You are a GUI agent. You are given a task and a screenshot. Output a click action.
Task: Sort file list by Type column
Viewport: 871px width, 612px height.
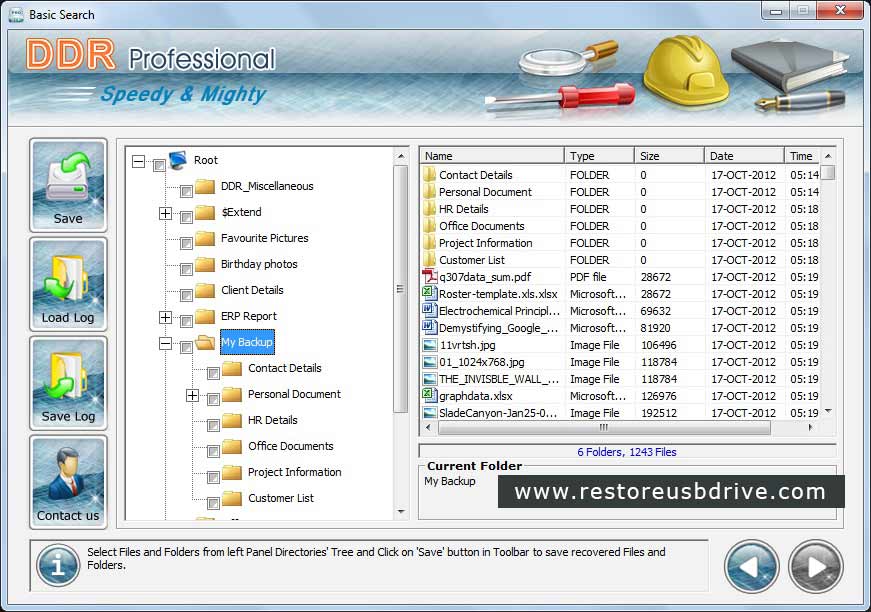click(x=599, y=156)
